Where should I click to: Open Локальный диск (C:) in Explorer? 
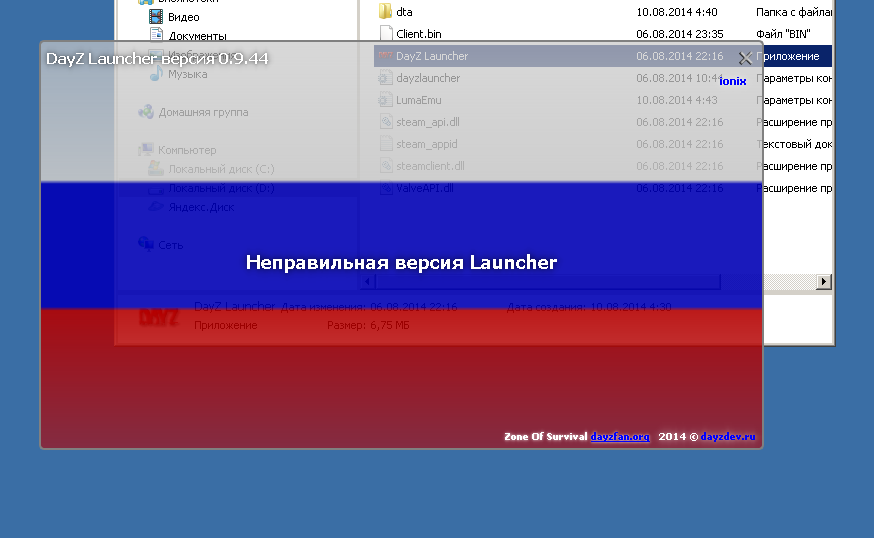click(x=221, y=169)
